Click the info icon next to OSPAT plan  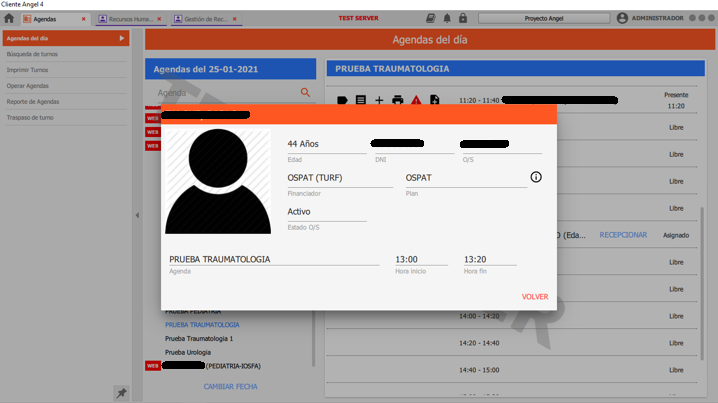pyautogui.click(x=535, y=177)
